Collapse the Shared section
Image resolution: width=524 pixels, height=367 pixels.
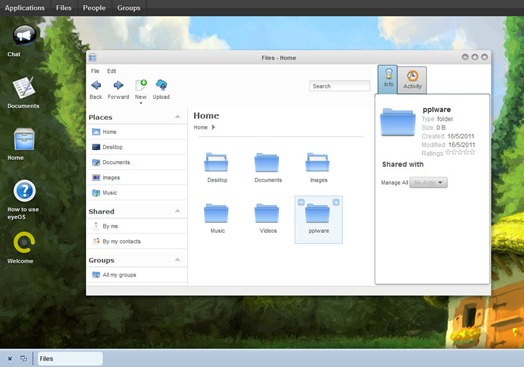click(177, 211)
